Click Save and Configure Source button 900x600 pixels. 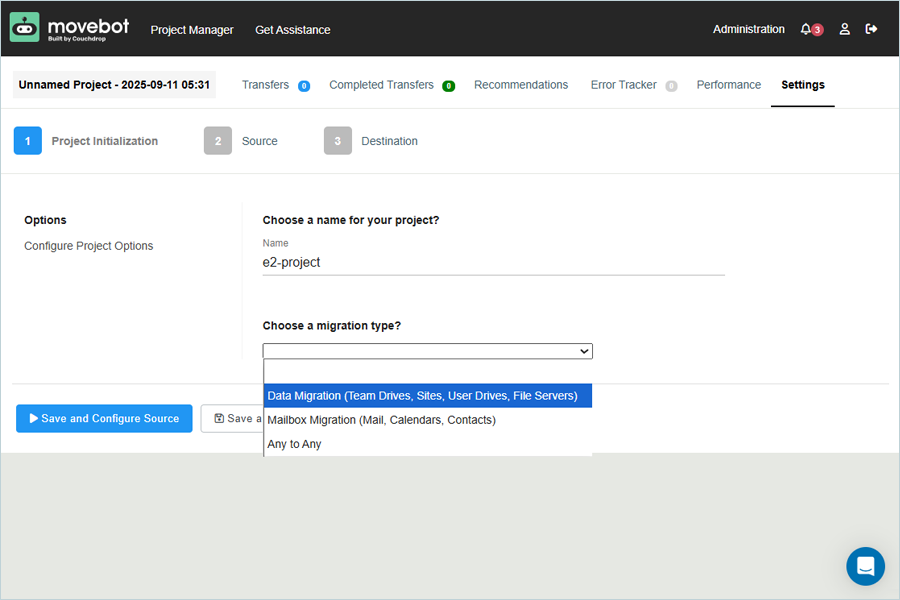pos(104,419)
